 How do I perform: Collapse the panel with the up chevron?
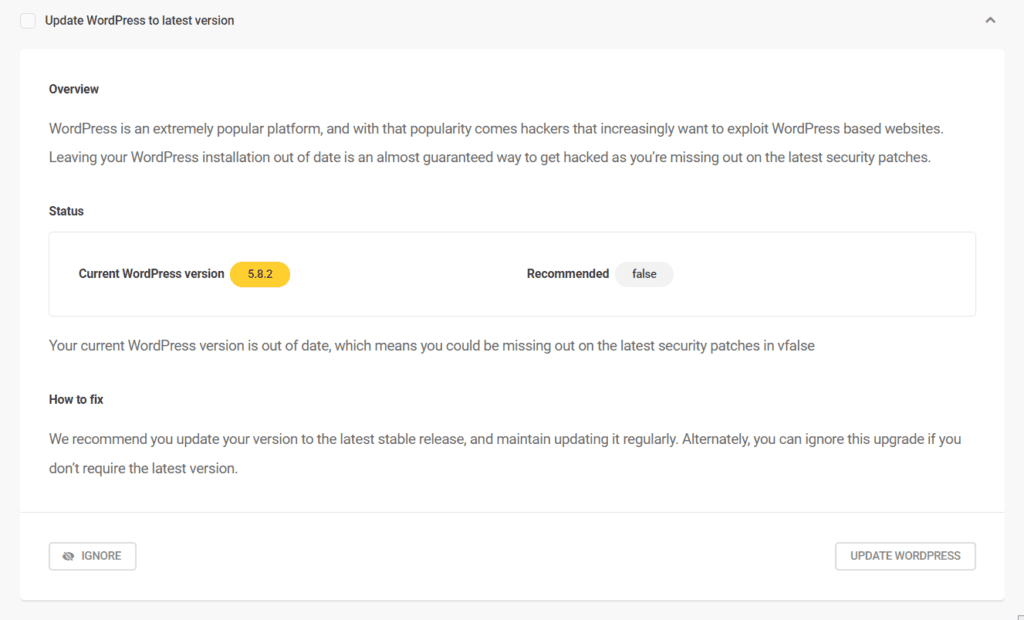pyautogui.click(x=990, y=20)
